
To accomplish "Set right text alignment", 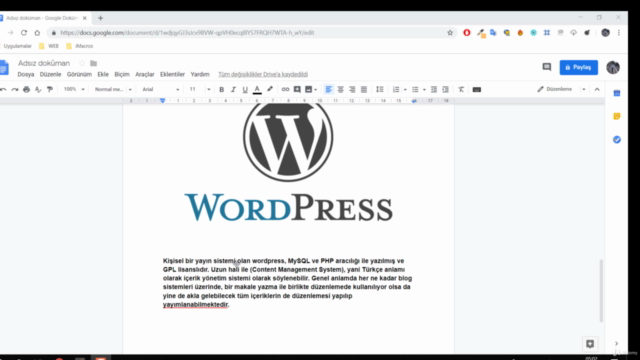I will coord(352,89).
